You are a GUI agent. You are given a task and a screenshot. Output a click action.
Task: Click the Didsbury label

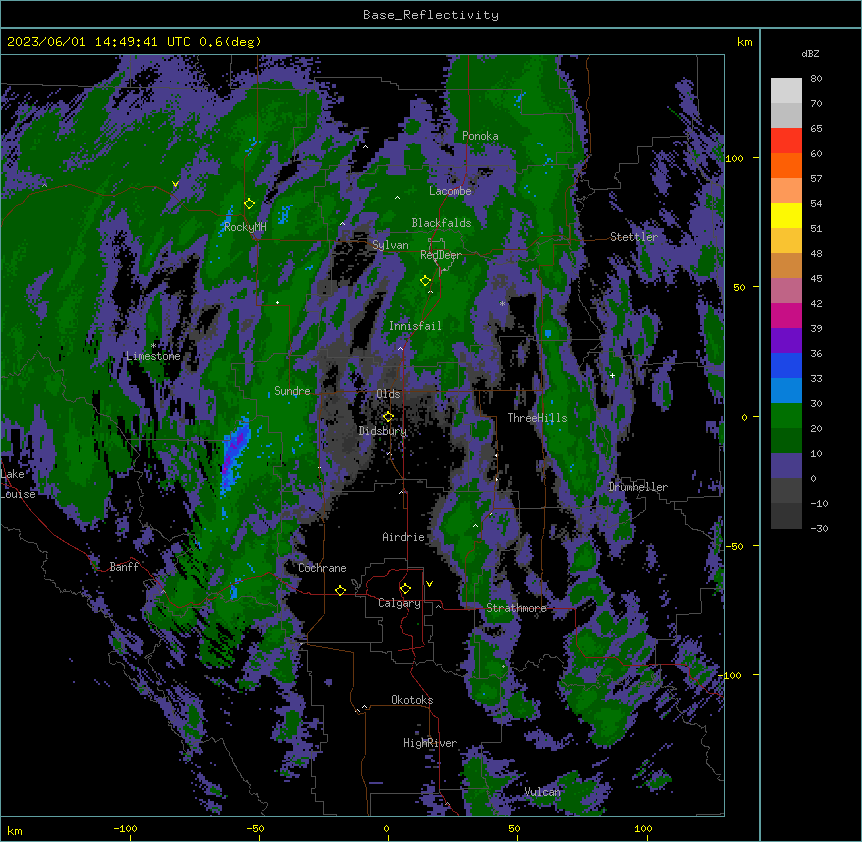pyautogui.click(x=383, y=431)
